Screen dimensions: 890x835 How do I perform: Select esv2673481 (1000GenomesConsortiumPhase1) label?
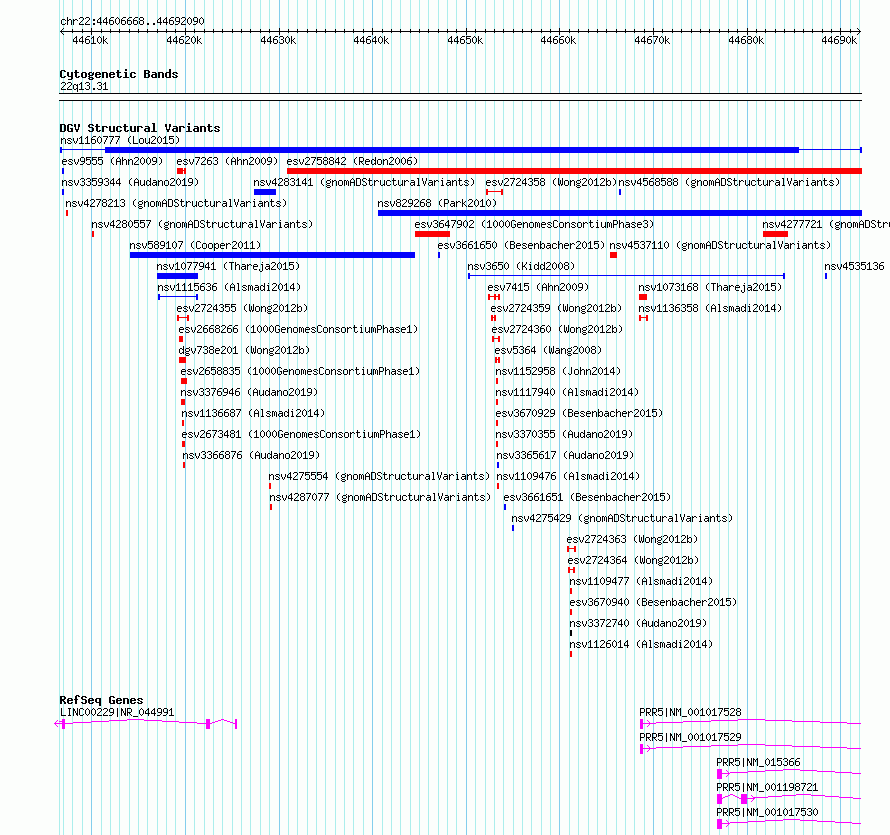tap(301, 434)
